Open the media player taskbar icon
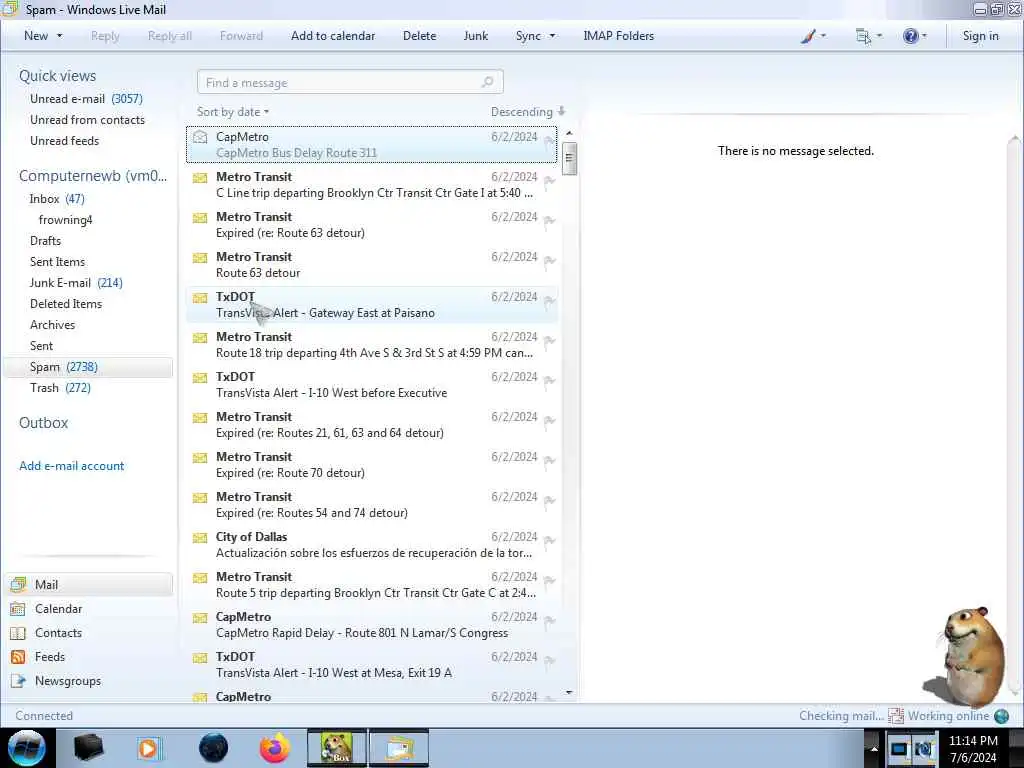Screen dimensions: 1024x768 point(150,748)
